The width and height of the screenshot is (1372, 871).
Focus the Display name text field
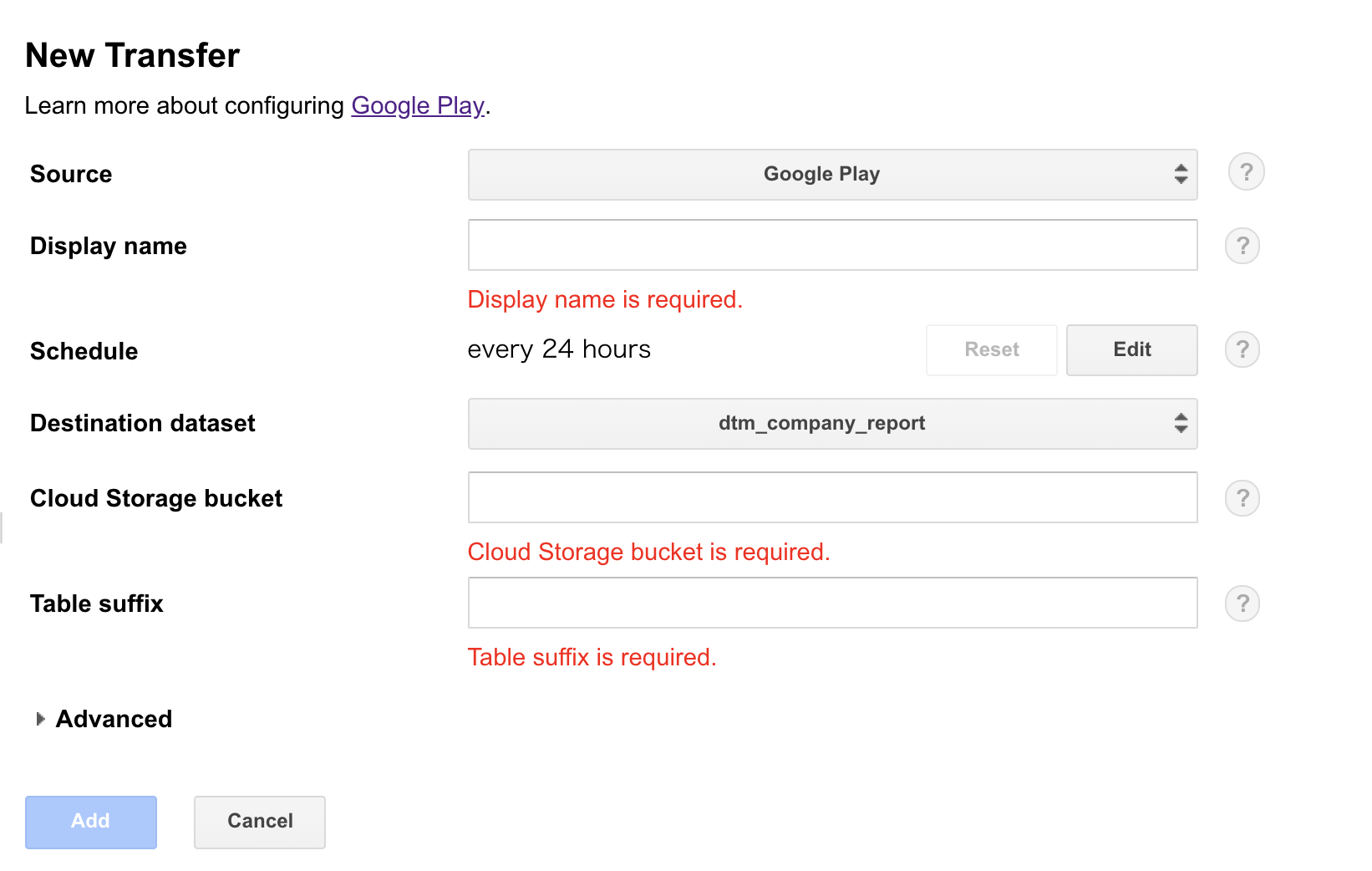[x=832, y=245]
